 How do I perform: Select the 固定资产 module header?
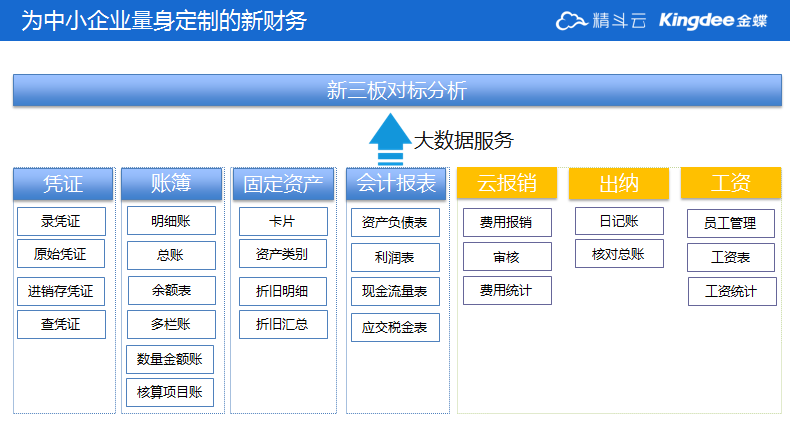tap(283, 183)
